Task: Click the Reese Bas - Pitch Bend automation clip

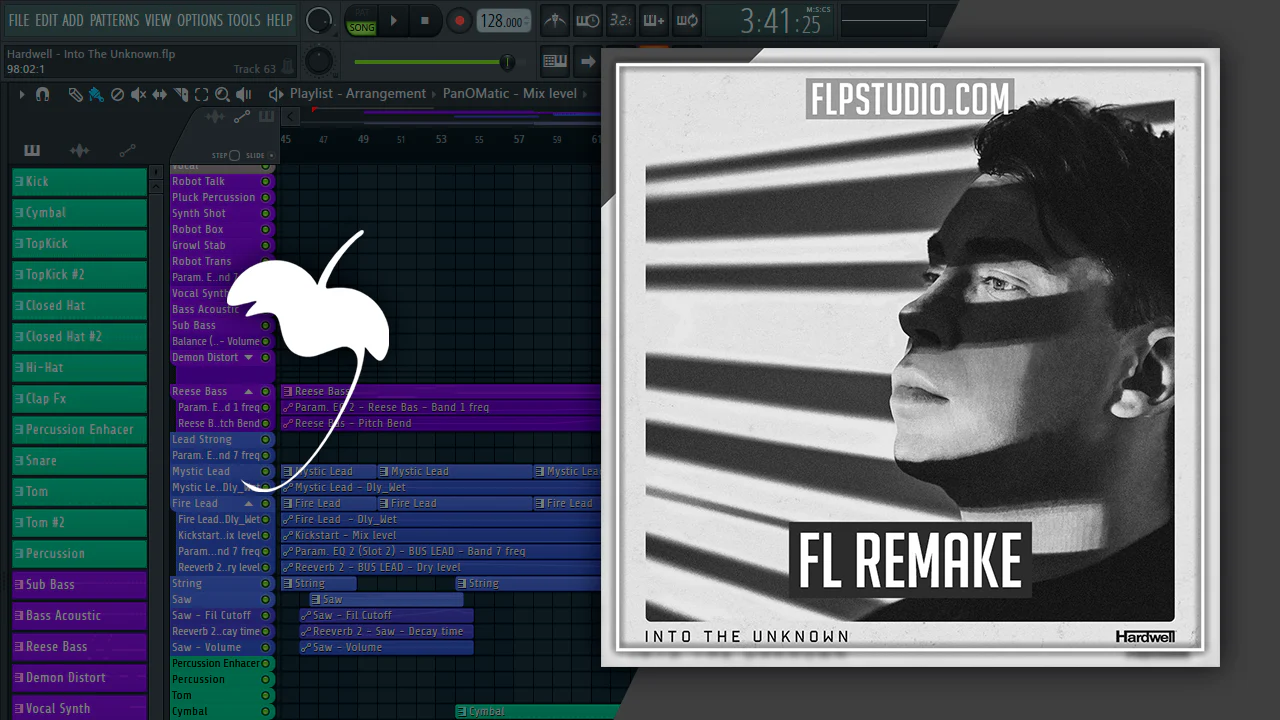Action: point(441,424)
